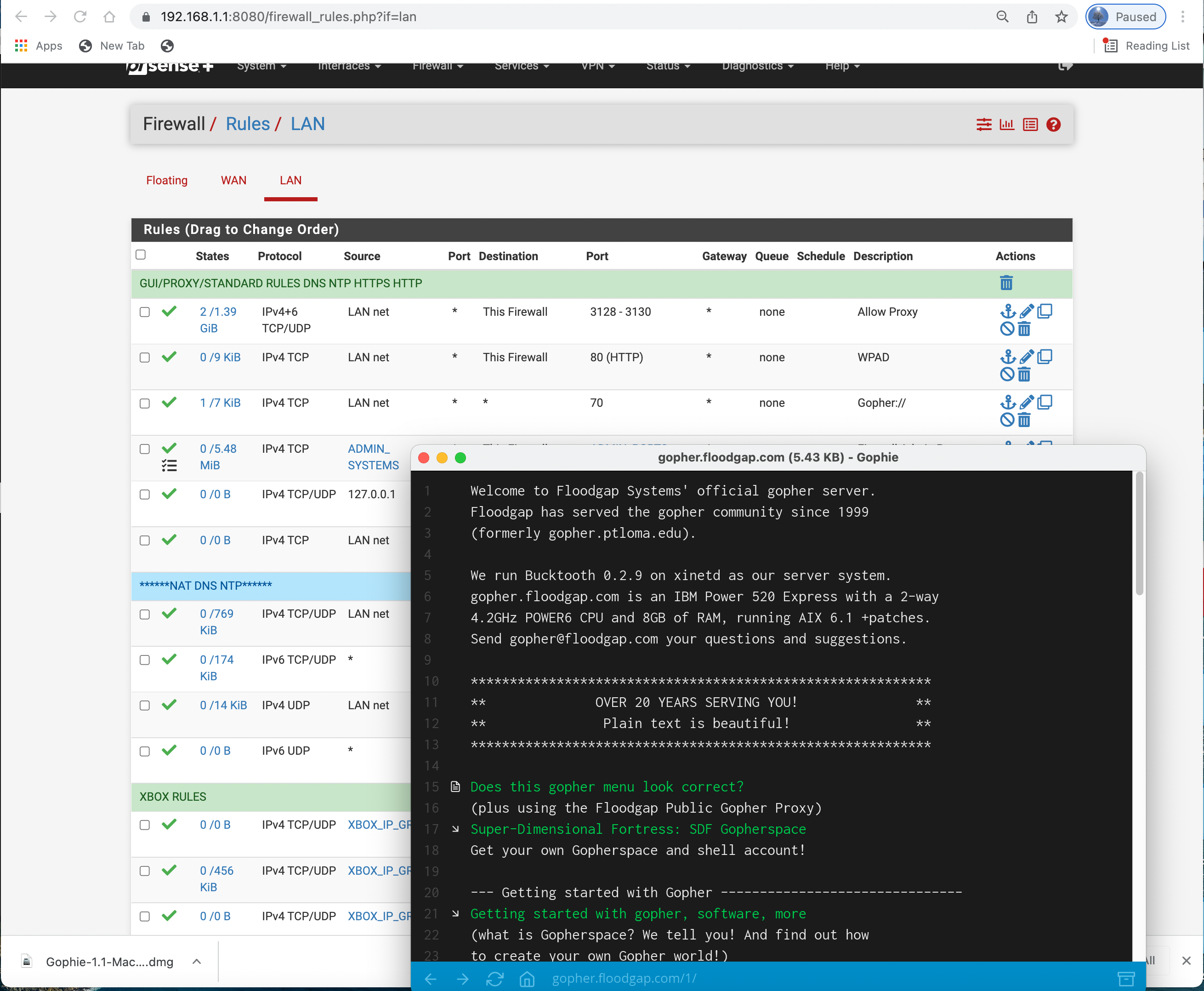Switch to the Floating tab

pyautogui.click(x=167, y=180)
